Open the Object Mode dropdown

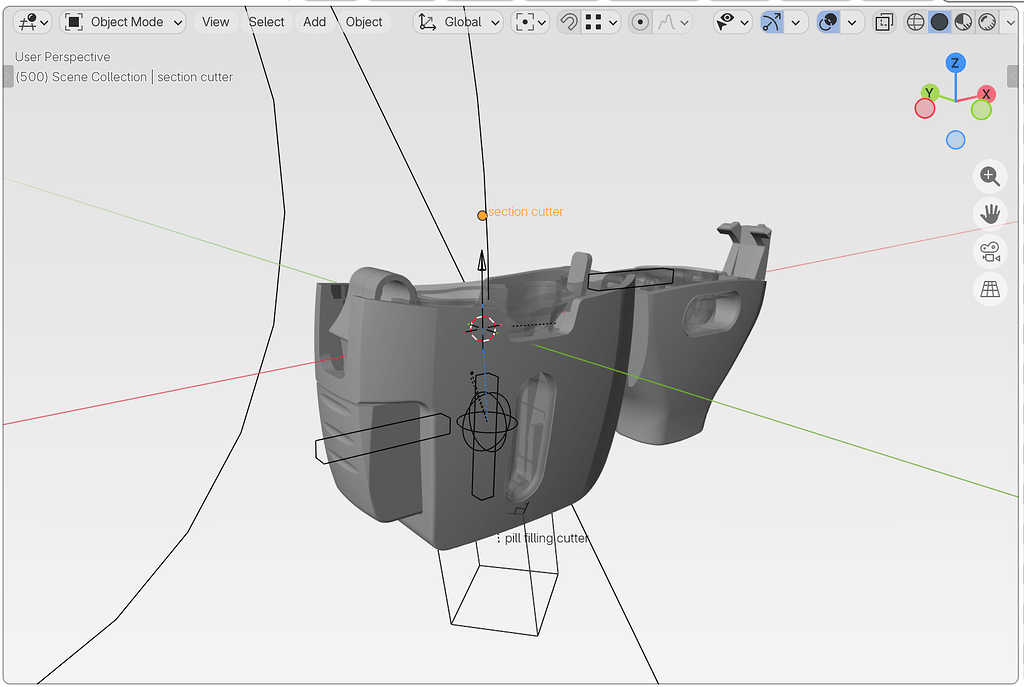coord(123,22)
